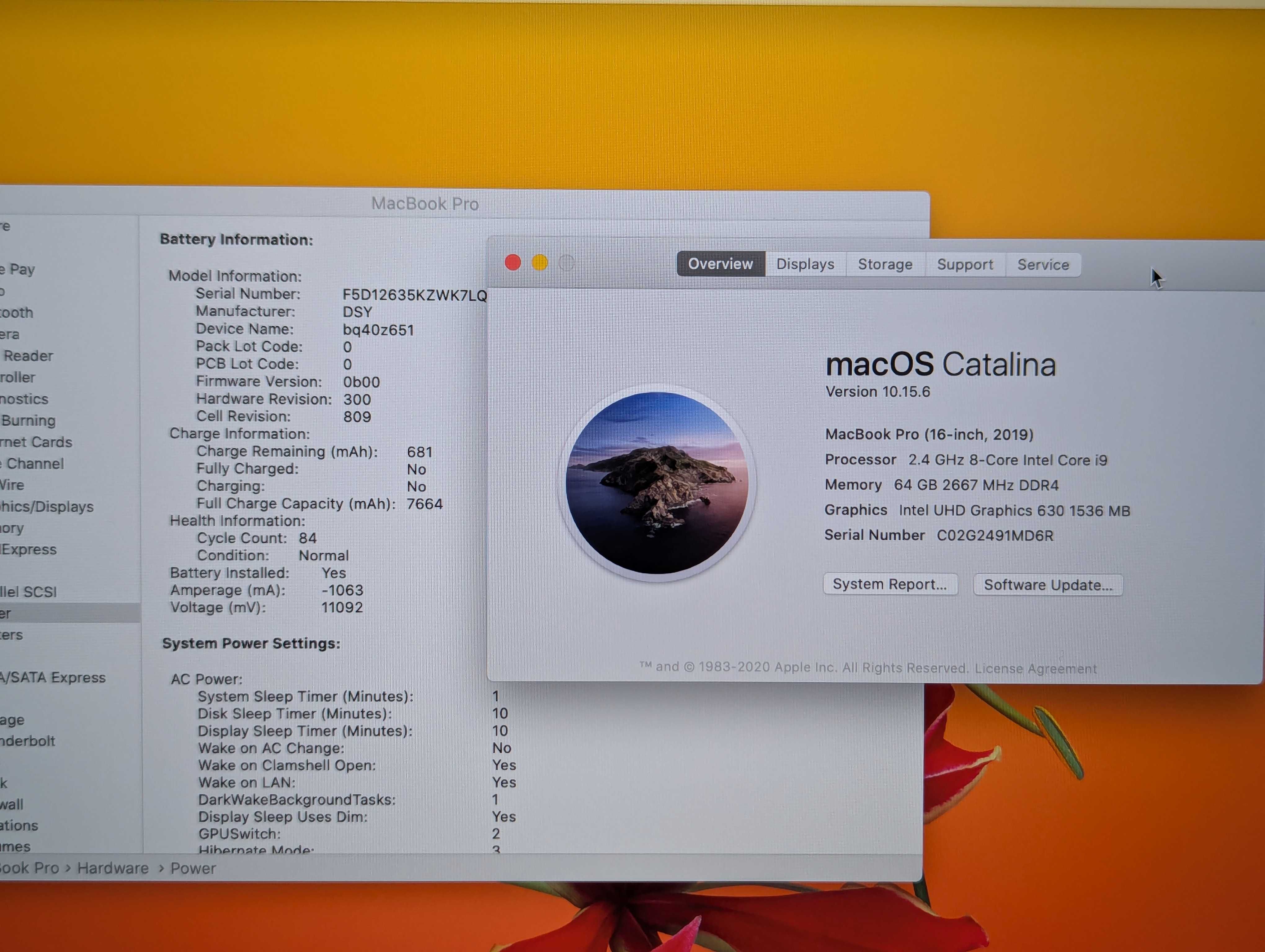Click the Cycle Count value 84
Screen dimensions: 1265x952
pyautogui.click(x=308, y=538)
